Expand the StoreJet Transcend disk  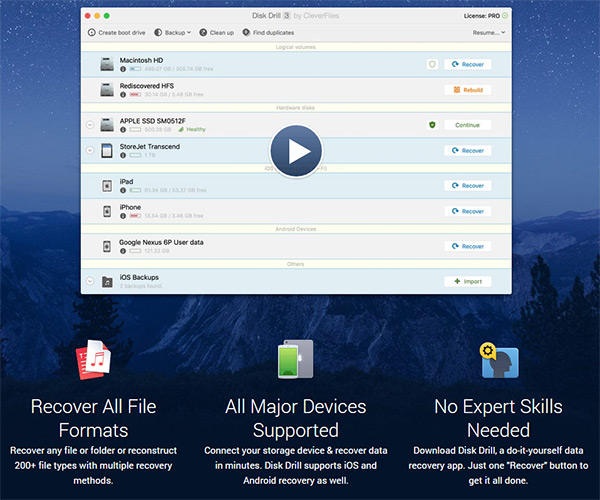pos(90,150)
